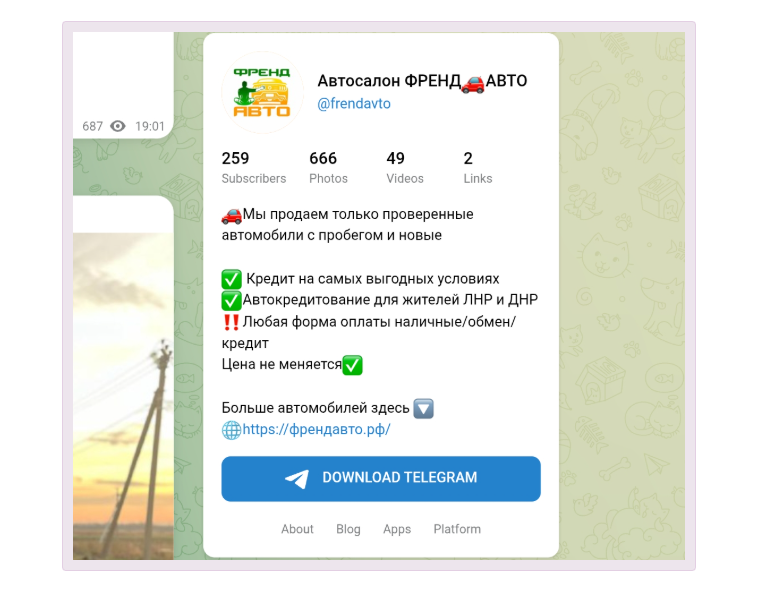The height and width of the screenshot is (593, 768).
Task: Click the paper plane icon on the download button
Action: pyautogui.click(x=297, y=478)
